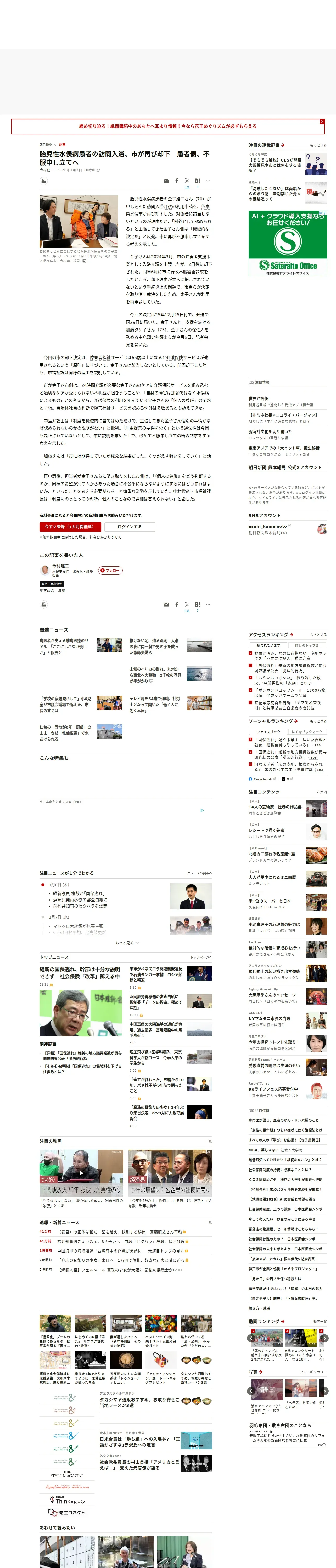The width and height of the screenshot is (336, 1568).
Task: Play the 下関駅放火20年 video thumbnail
Action: (x=82, y=1173)
